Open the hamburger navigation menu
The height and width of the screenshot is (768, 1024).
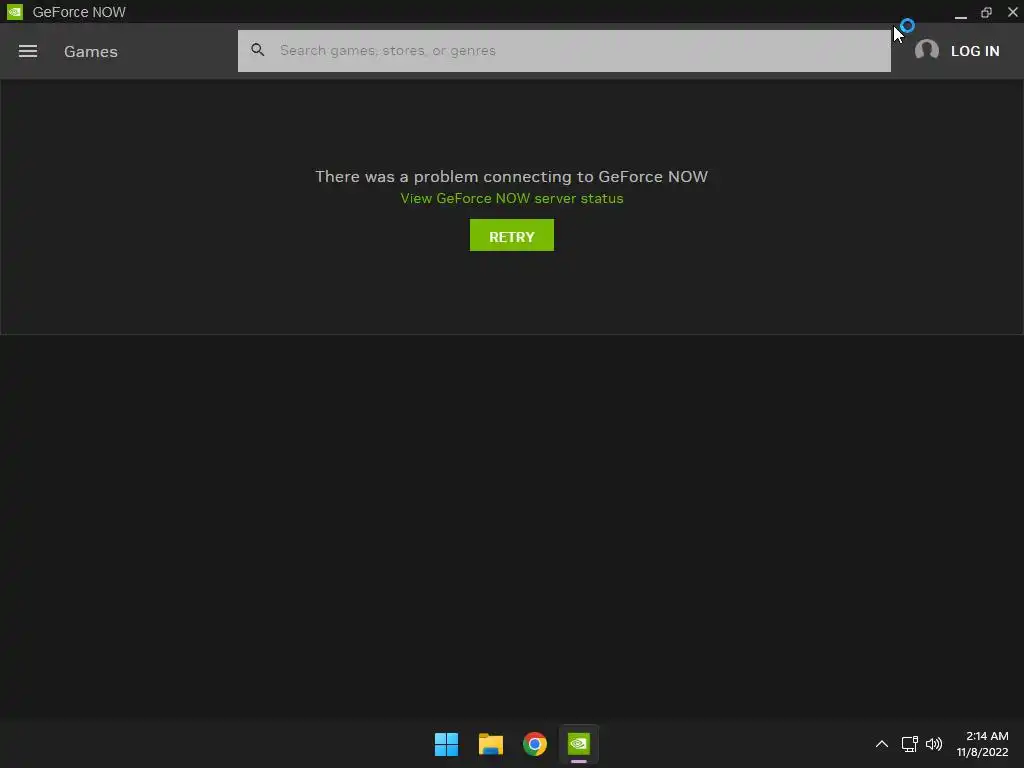27,51
